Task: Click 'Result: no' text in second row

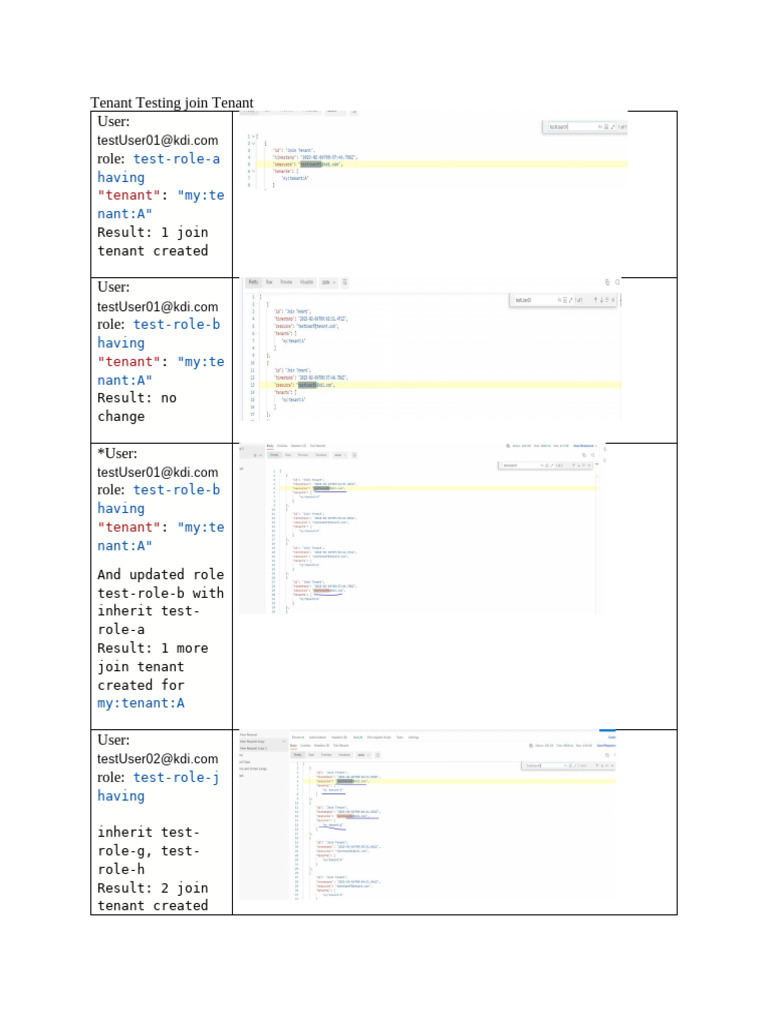Action: click(x=137, y=398)
